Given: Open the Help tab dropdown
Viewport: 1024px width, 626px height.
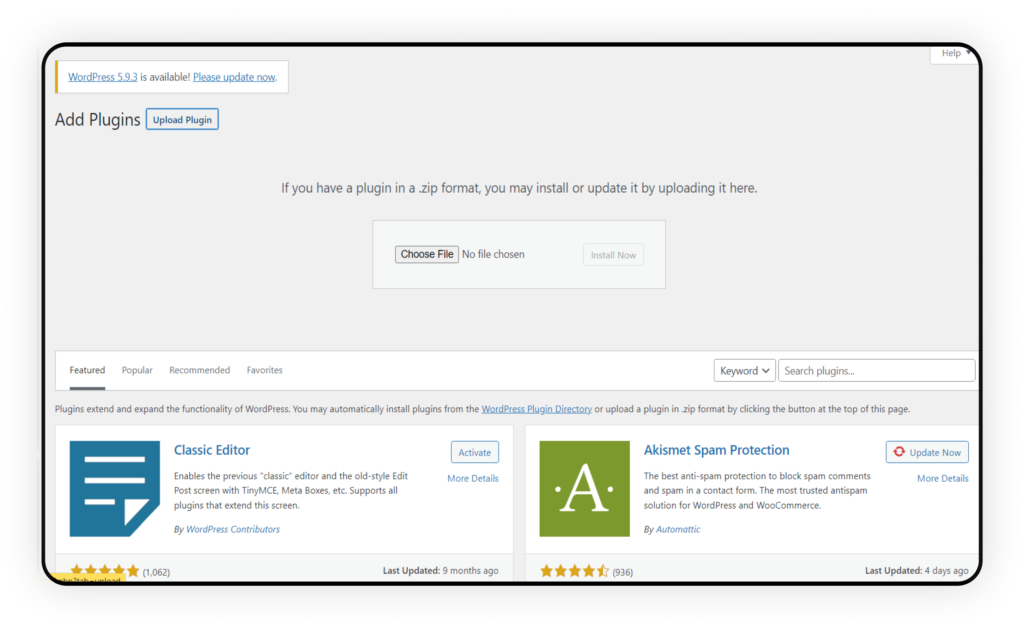Looking at the screenshot, I should [954, 54].
